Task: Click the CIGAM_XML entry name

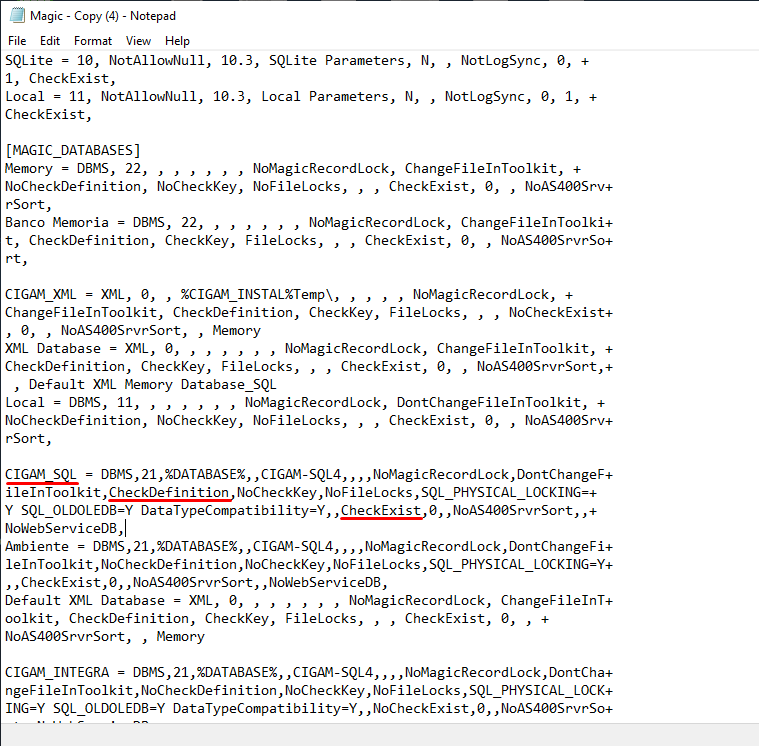Action: point(41,294)
